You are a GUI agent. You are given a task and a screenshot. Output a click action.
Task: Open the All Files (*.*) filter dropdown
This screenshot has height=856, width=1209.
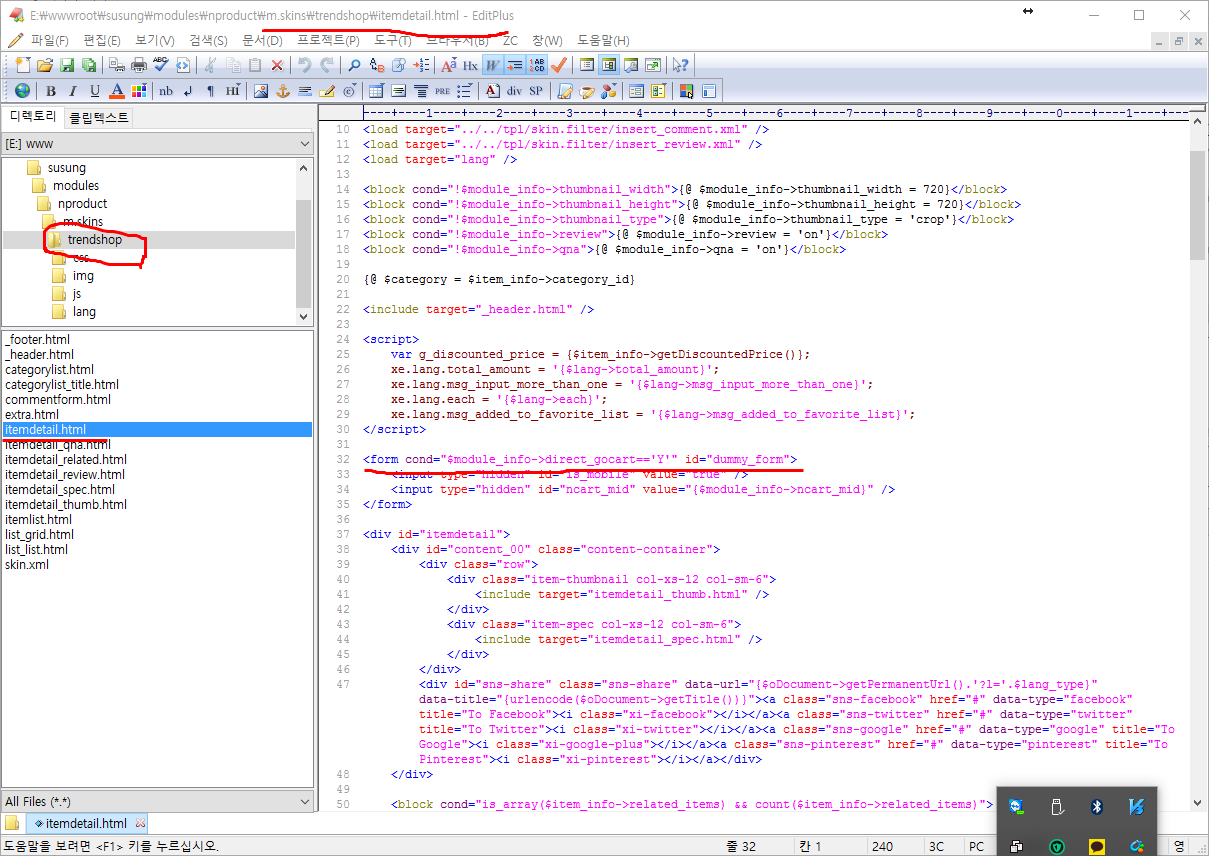point(157,801)
